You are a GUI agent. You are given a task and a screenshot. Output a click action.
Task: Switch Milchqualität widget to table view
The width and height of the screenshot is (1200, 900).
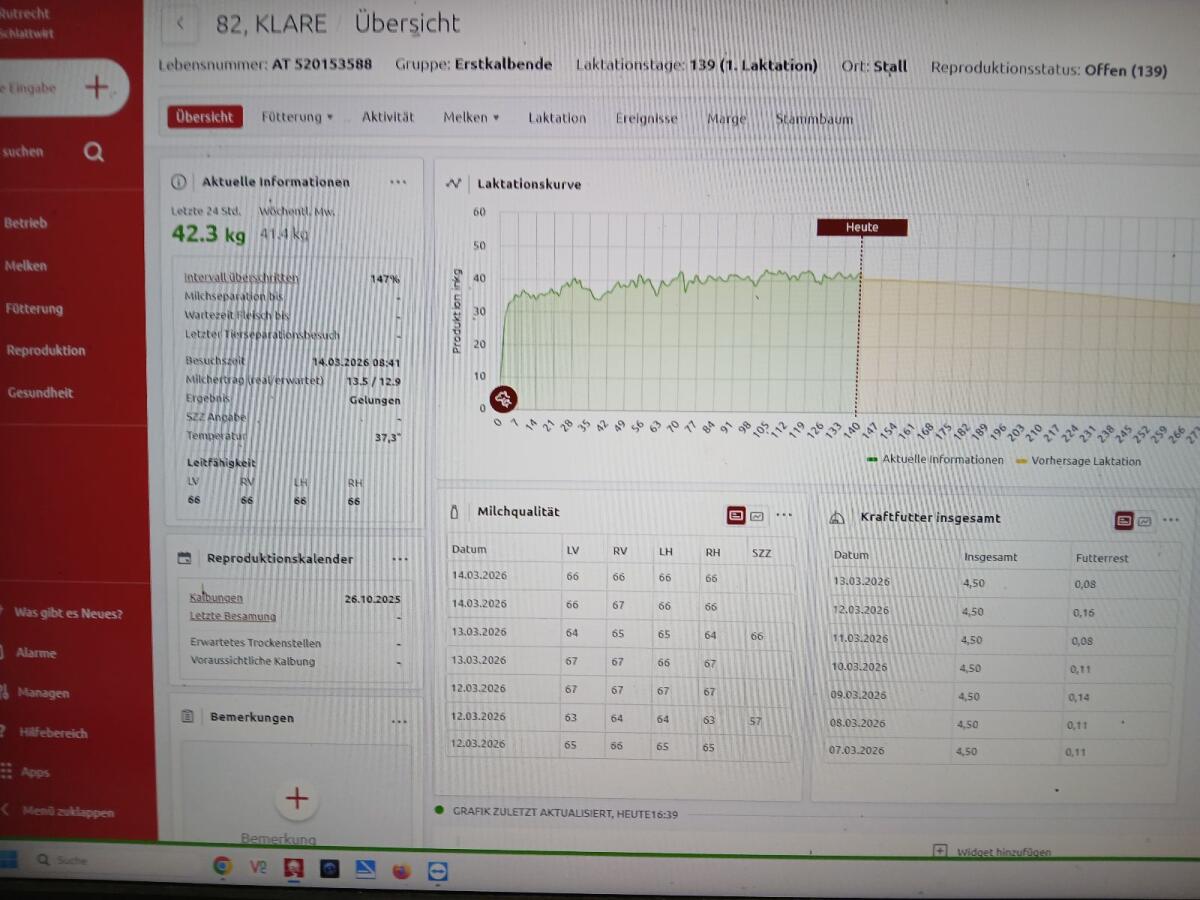pyautogui.click(x=736, y=515)
